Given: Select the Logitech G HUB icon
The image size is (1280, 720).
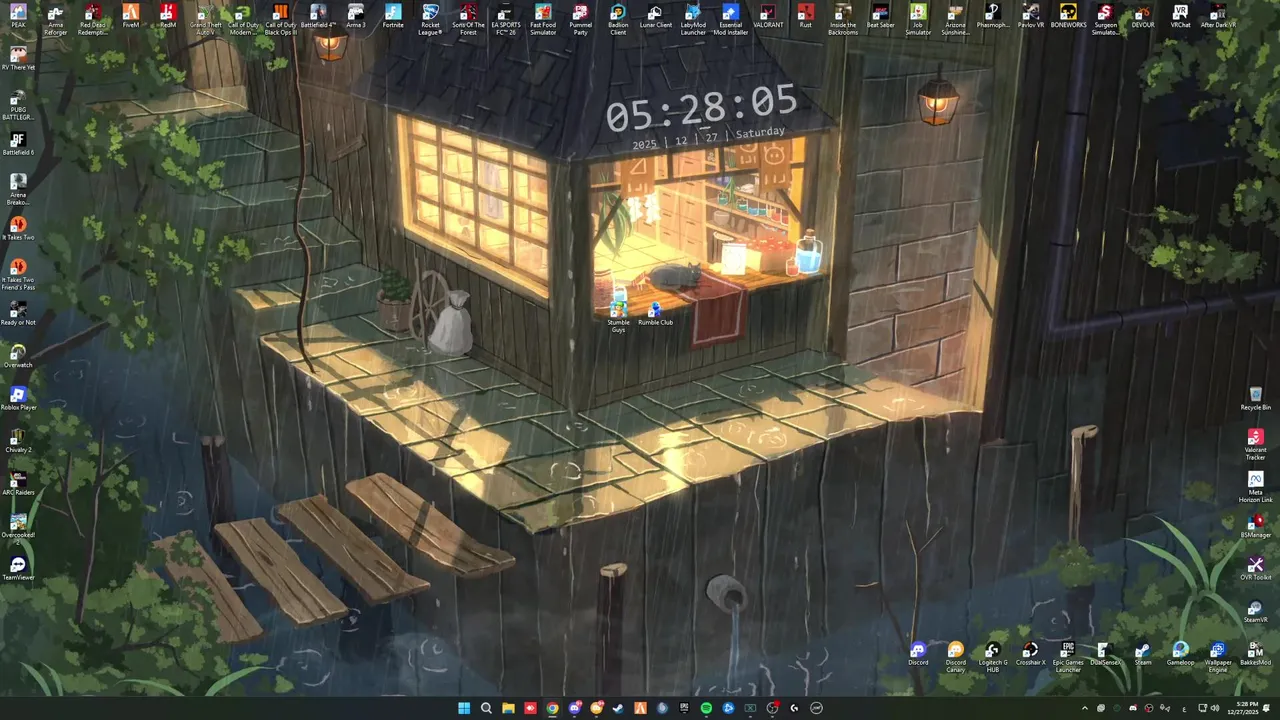Looking at the screenshot, I should point(993,657).
